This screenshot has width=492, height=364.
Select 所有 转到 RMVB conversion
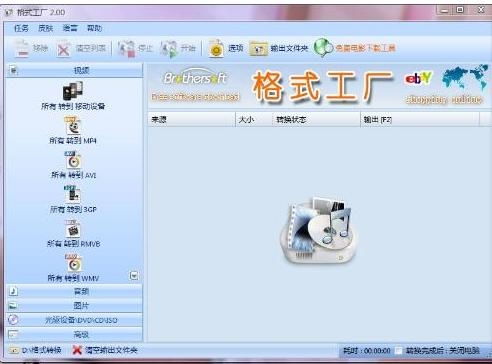pos(73,234)
